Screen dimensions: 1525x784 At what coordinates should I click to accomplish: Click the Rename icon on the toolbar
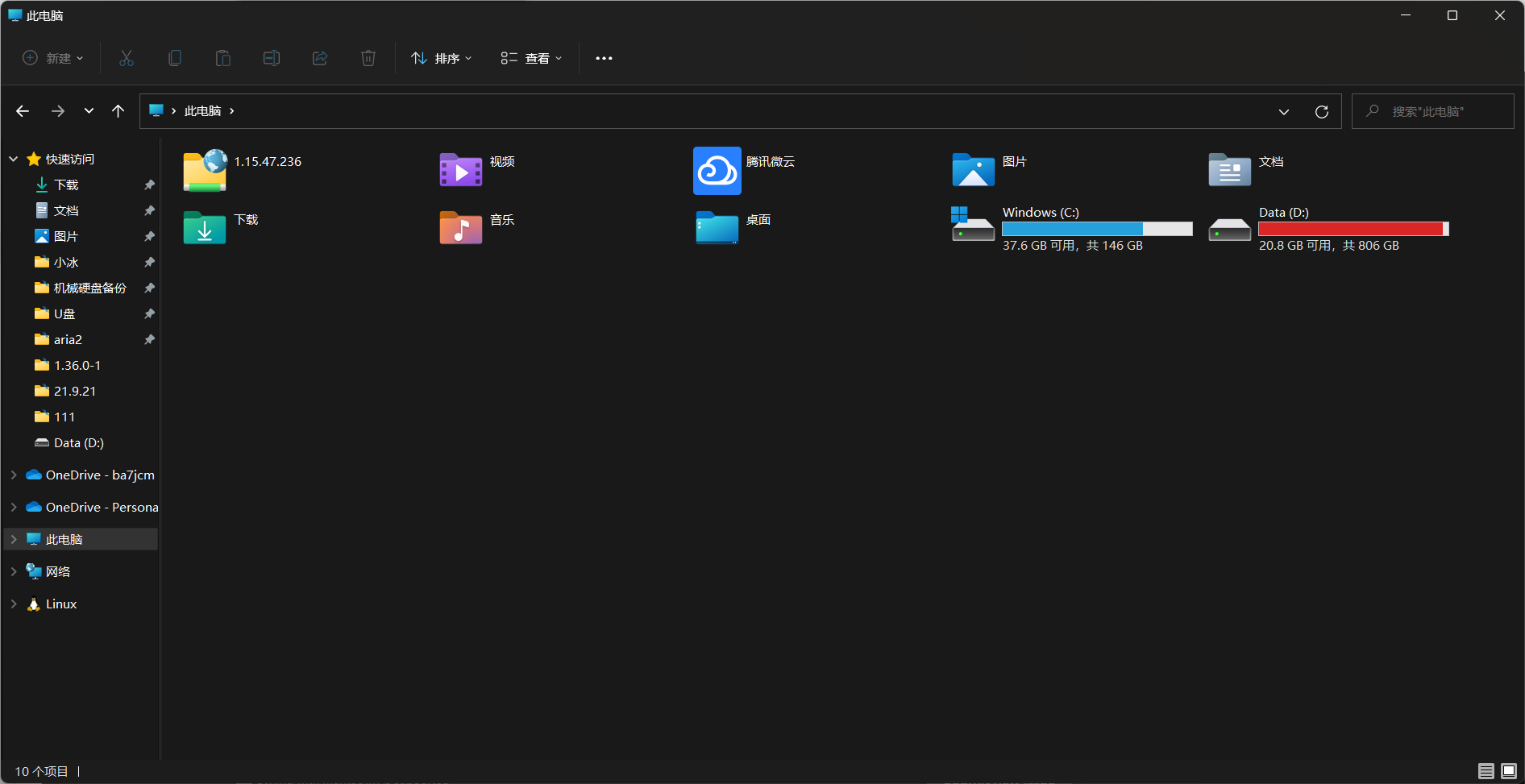[x=272, y=57]
